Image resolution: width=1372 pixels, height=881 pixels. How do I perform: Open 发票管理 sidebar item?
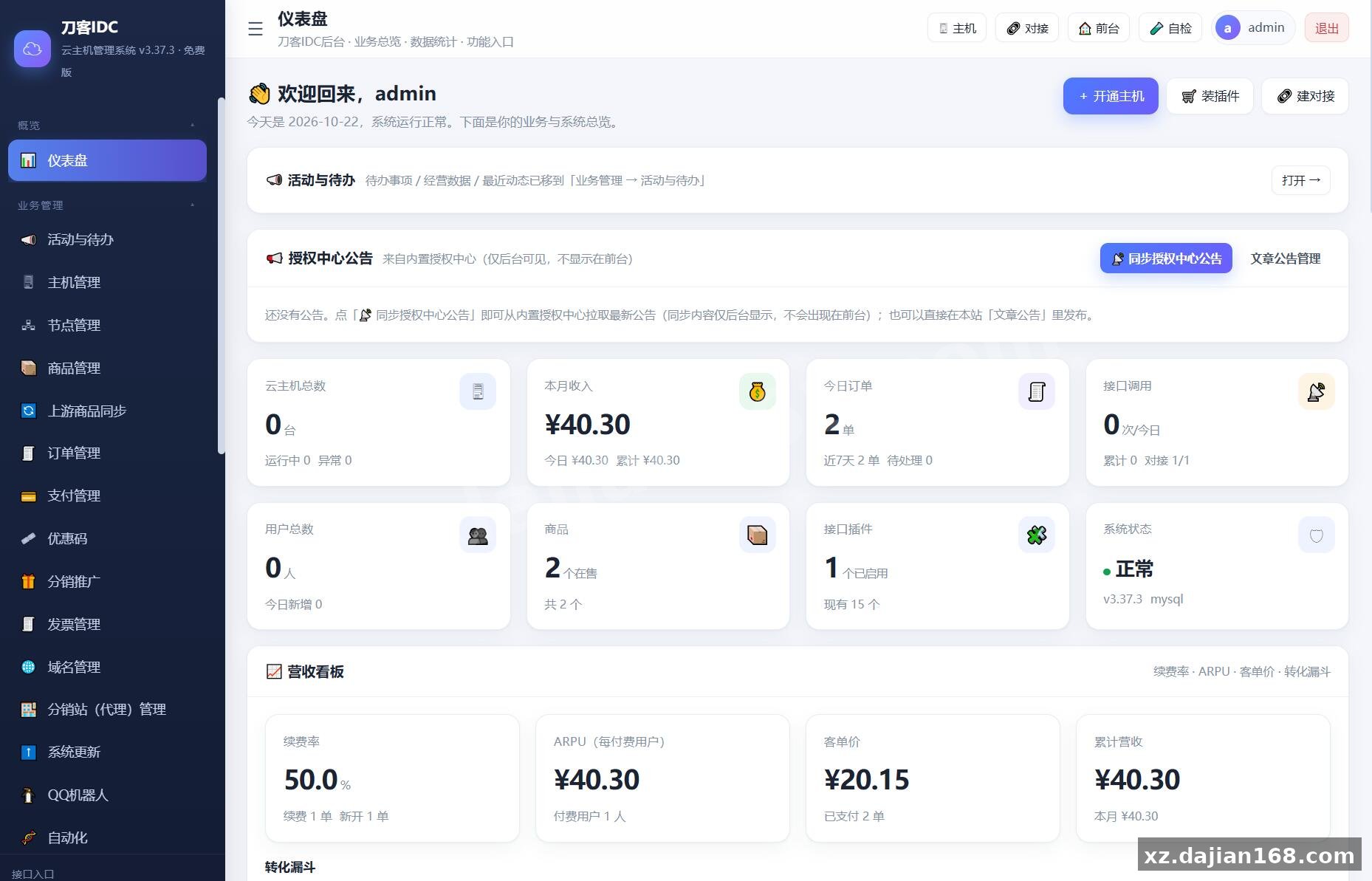coord(107,624)
